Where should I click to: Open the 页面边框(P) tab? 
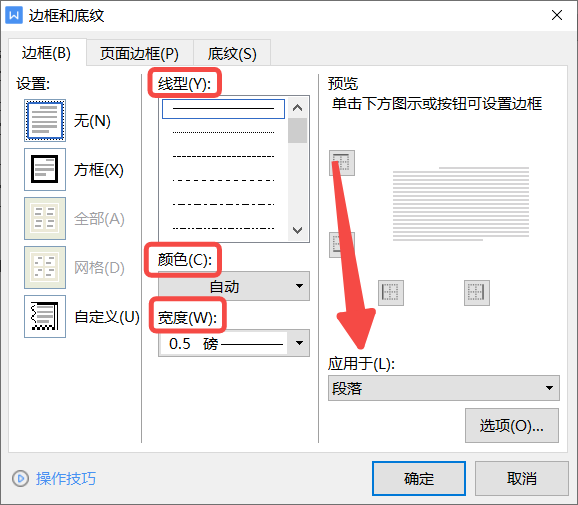tap(139, 54)
